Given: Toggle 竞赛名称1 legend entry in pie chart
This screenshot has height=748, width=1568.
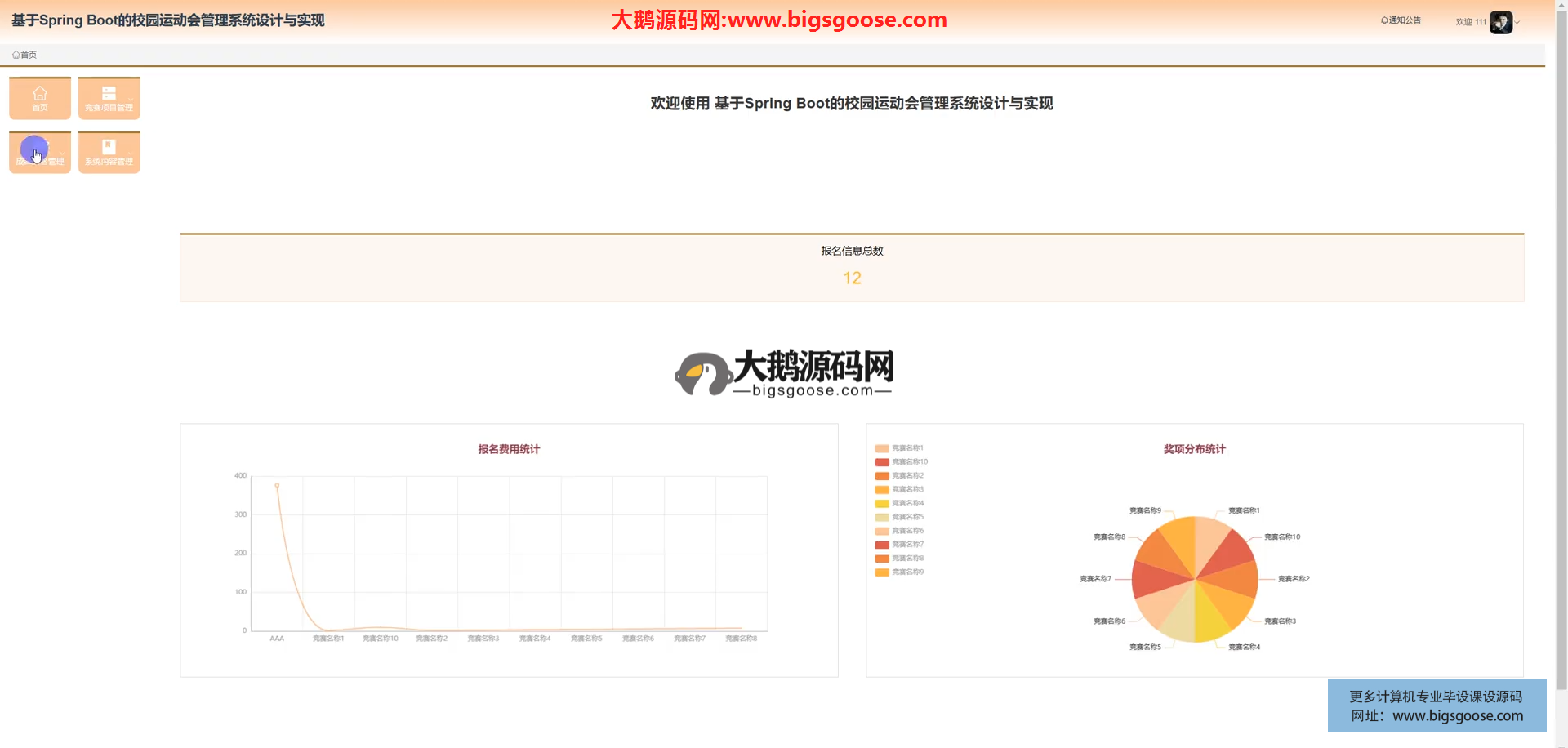Looking at the screenshot, I should click(899, 448).
